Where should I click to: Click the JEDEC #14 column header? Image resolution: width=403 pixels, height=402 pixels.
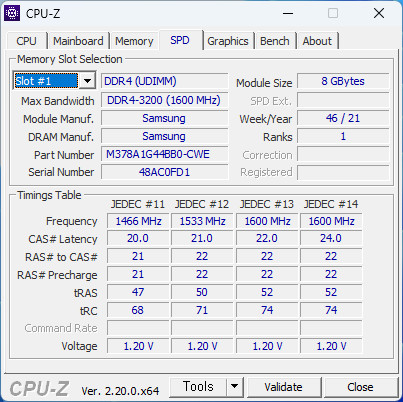coord(331,204)
